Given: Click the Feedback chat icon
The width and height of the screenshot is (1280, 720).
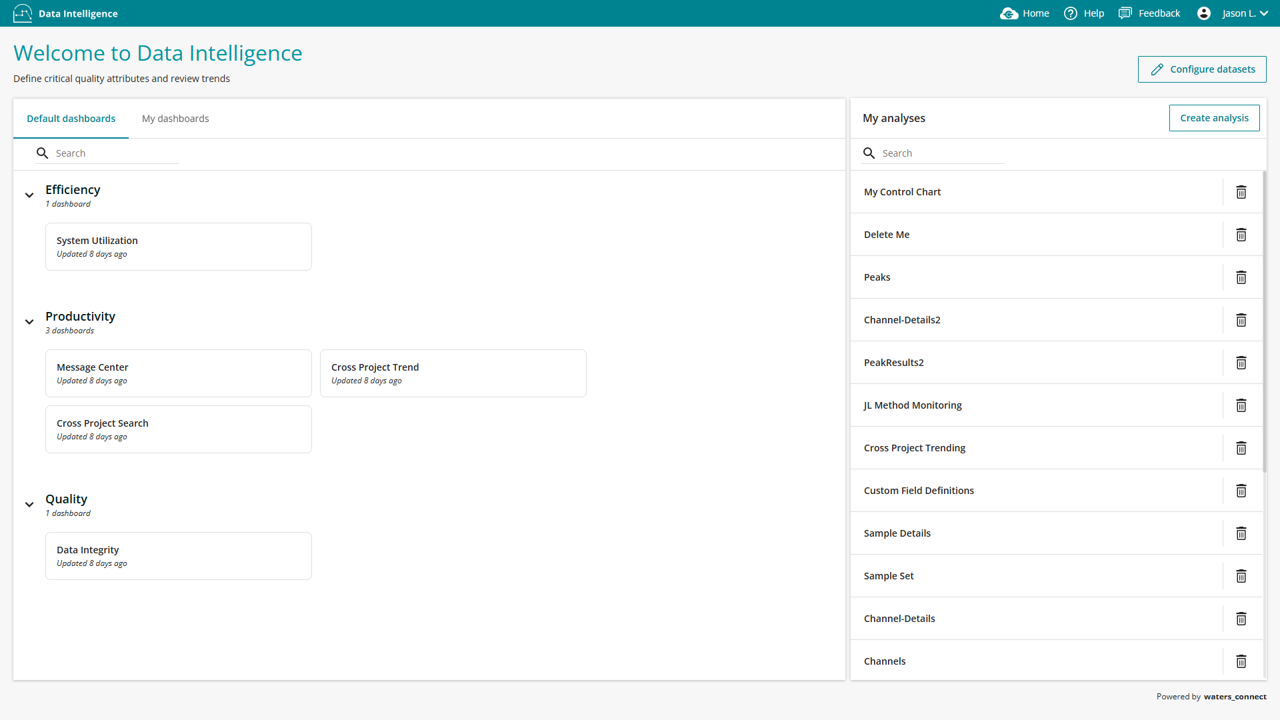Looking at the screenshot, I should coord(1125,13).
